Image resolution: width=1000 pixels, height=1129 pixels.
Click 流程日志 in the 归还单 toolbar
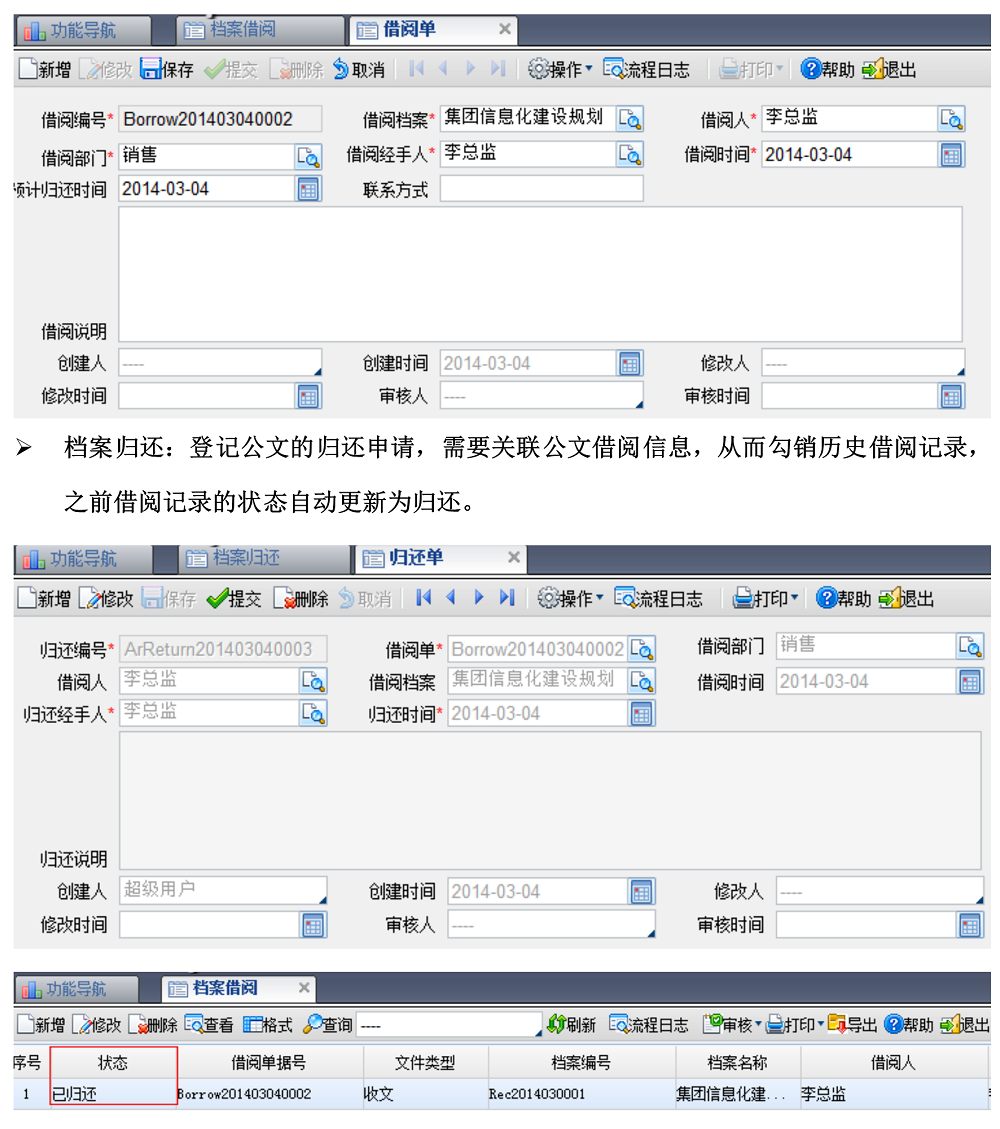click(658, 598)
